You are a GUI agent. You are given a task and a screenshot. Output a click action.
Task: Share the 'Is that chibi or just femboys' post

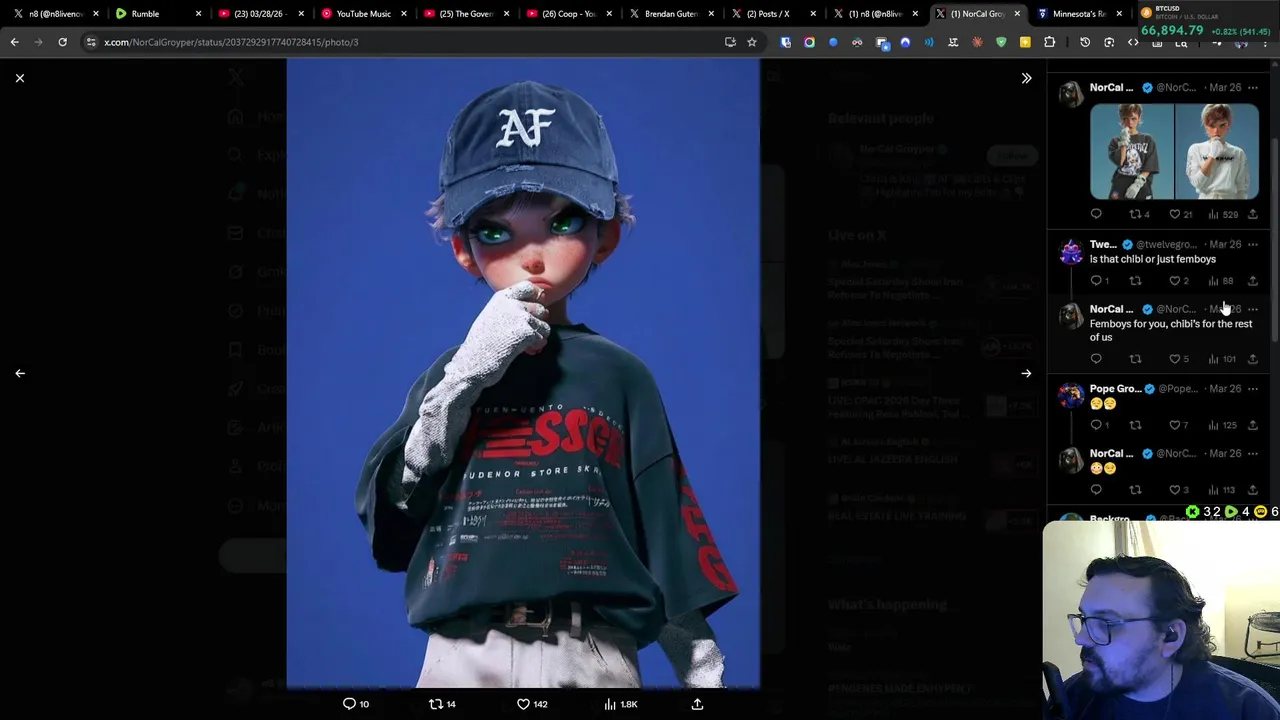point(1252,281)
